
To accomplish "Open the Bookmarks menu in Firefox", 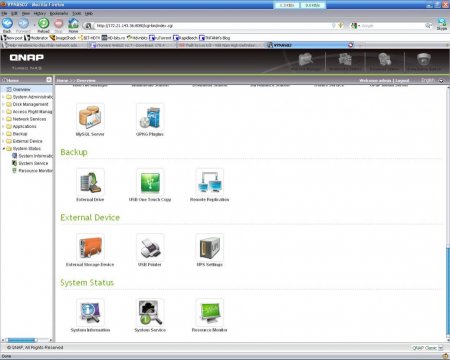I will pos(59,13).
